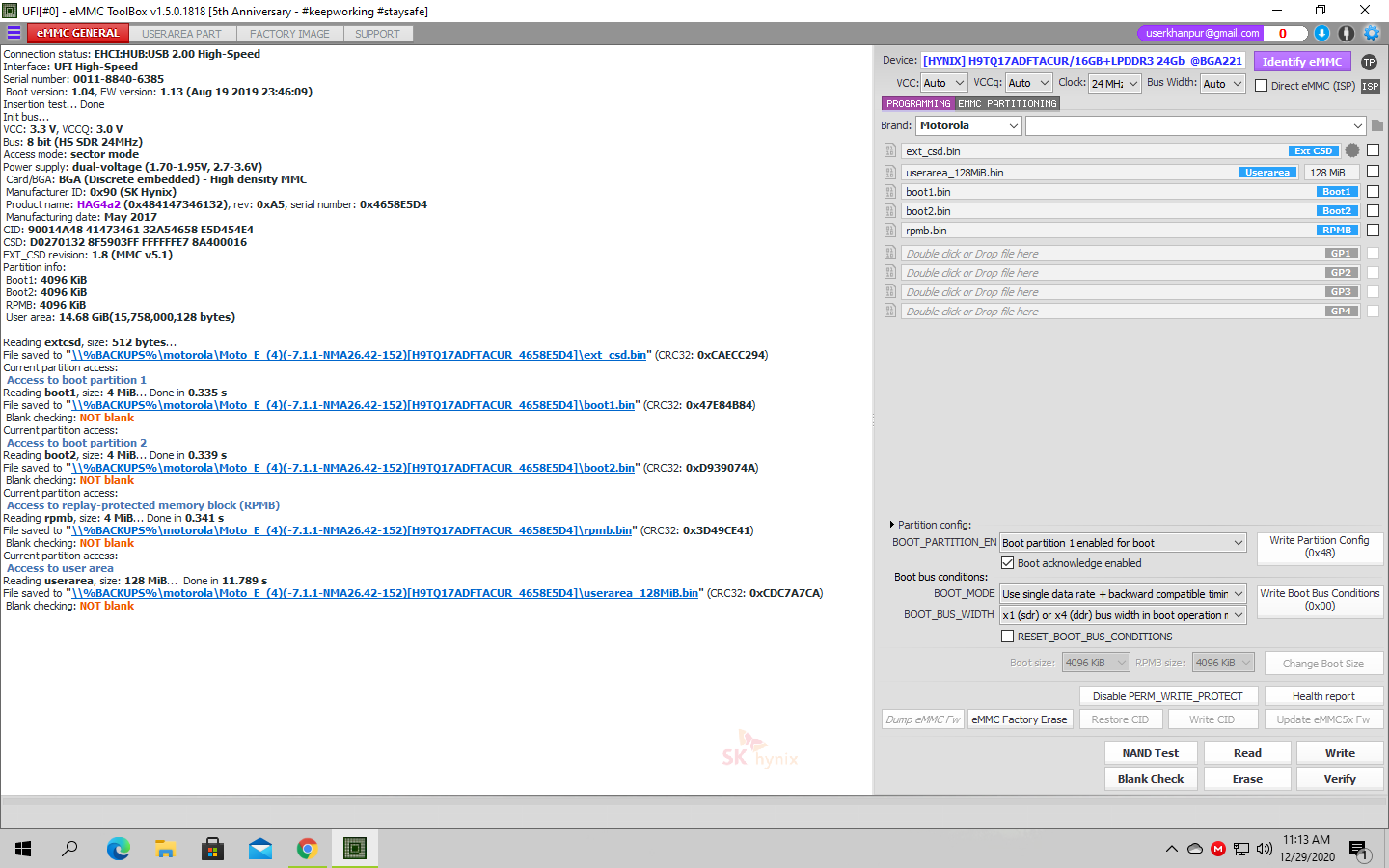Click binary file icon for GP3 row

(890, 291)
